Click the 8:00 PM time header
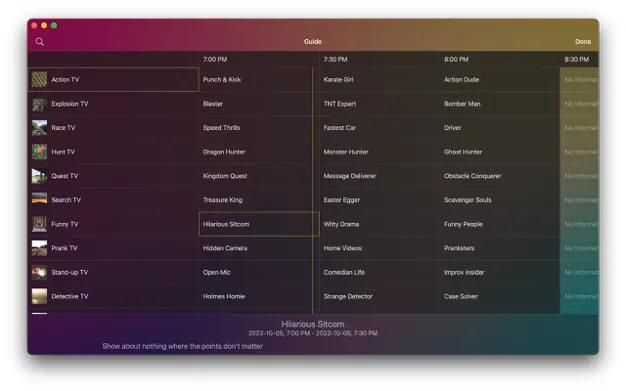This screenshot has height=391, width=626. [x=456, y=60]
